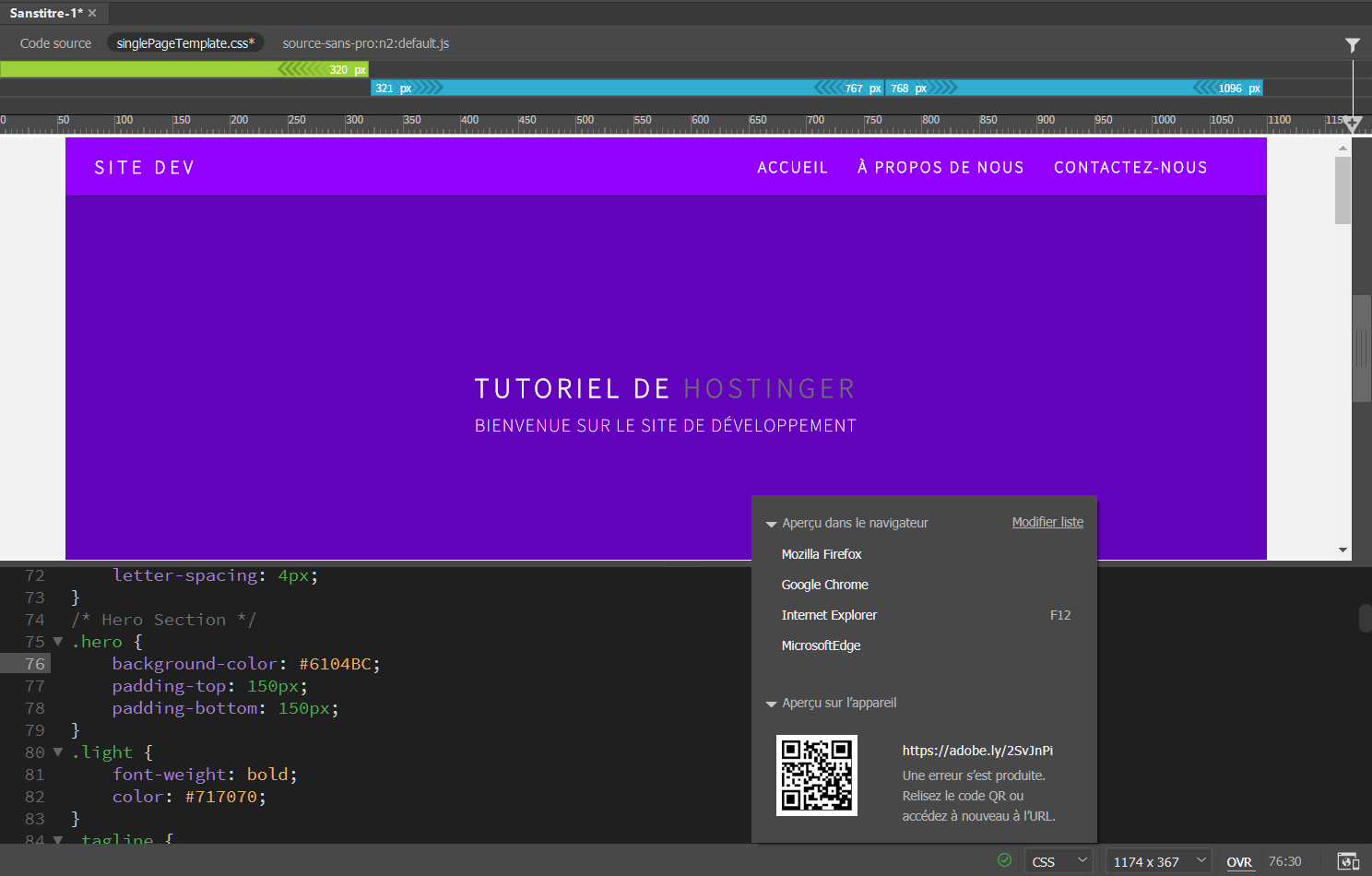Open source-sans-pro:n2:default.js related file
Screen dimensions: 1372x876
[x=365, y=43]
